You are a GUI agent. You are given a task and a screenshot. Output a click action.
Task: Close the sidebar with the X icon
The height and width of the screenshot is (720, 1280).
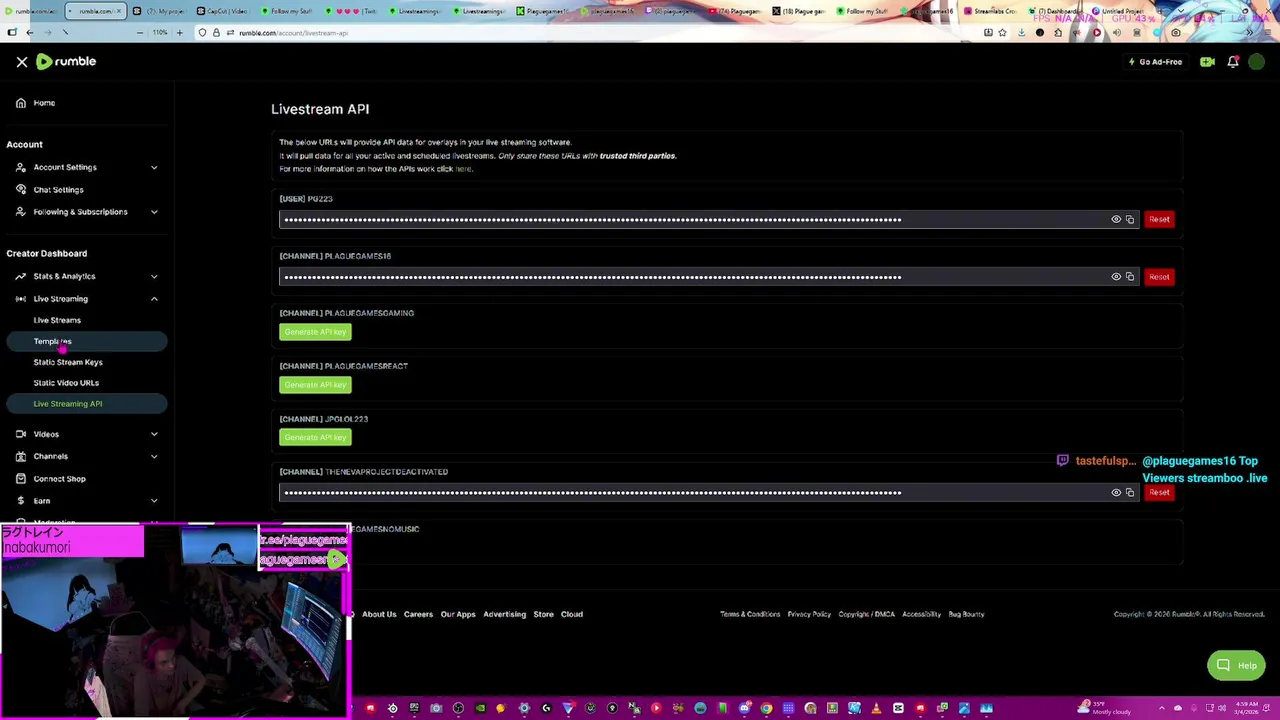(x=22, y=62)
